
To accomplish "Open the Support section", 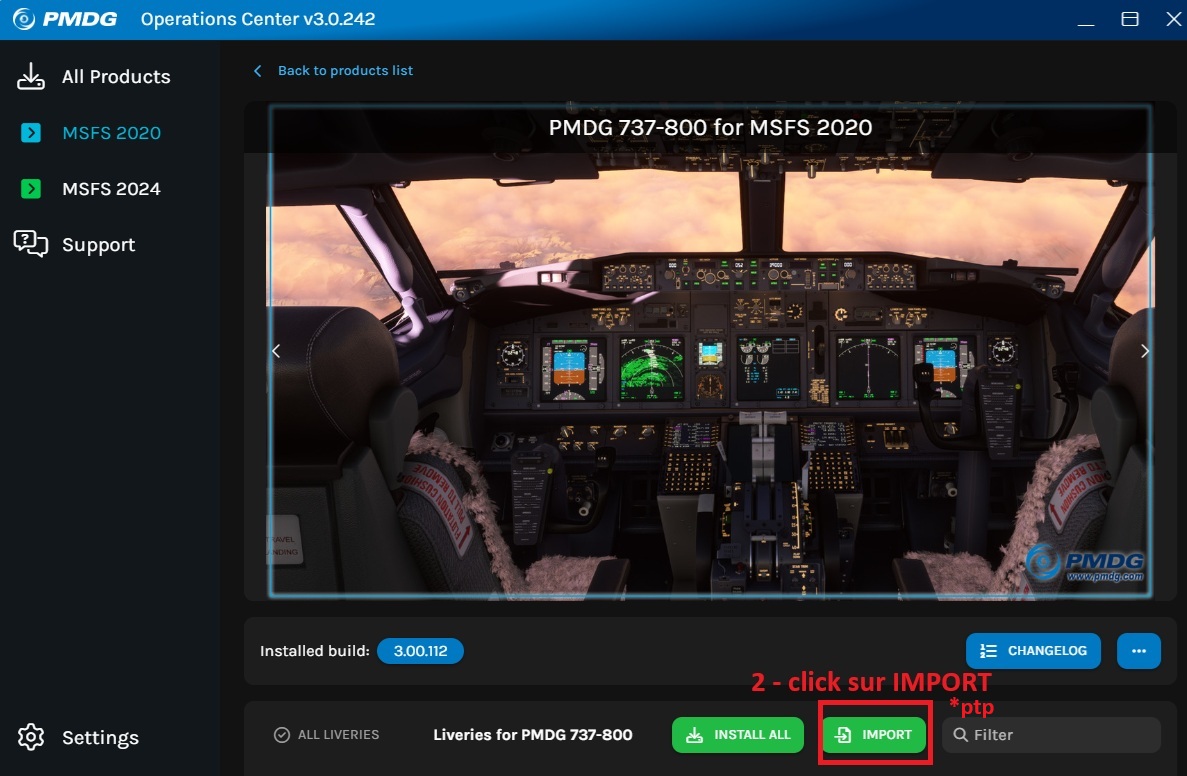I will point(74,245).
